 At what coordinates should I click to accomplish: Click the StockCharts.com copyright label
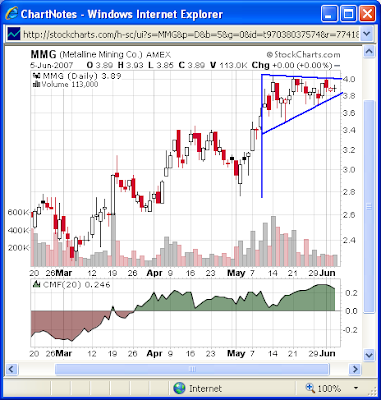tap(303, 55)
